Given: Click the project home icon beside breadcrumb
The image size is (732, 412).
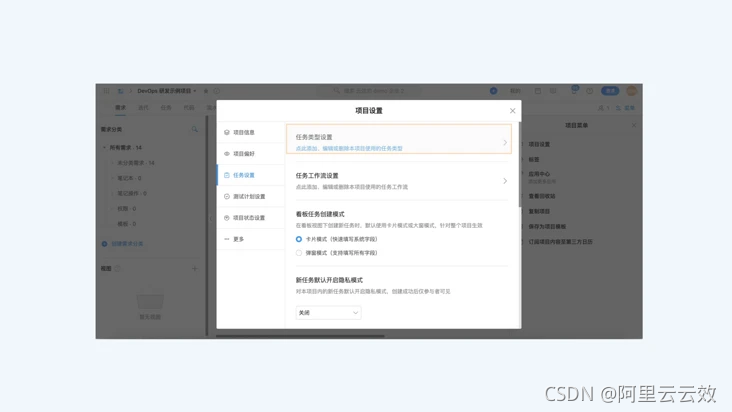Looking at the screenshot, I should [x=120, y=91].
